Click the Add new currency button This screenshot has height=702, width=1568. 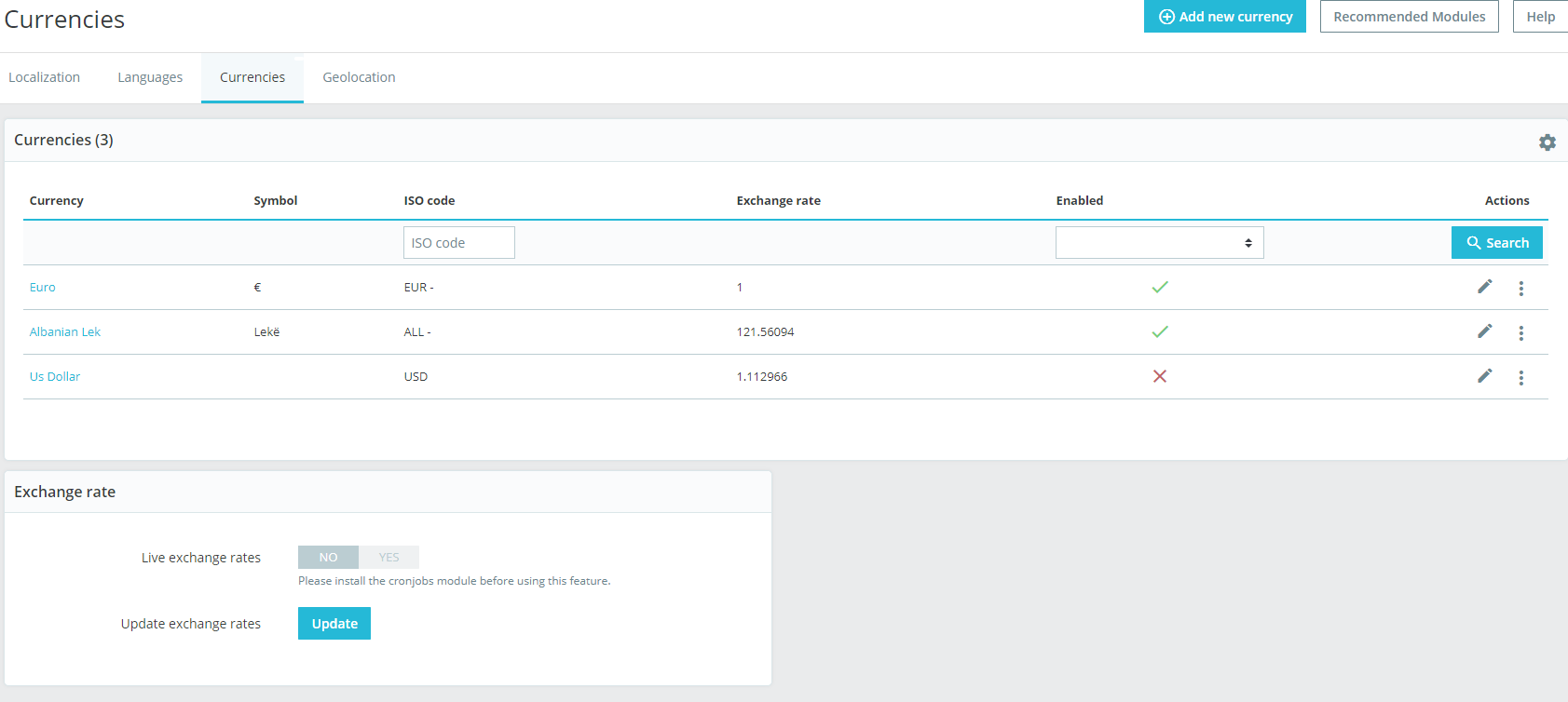pyautogui.click(x=1225, y=17)
